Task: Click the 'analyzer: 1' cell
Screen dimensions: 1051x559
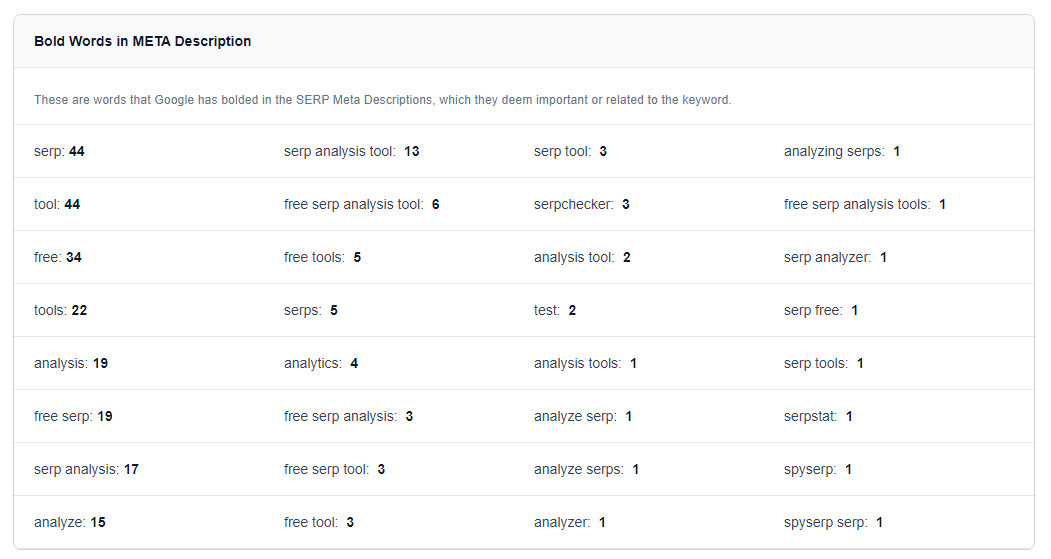Action: [x=569, y=522]
